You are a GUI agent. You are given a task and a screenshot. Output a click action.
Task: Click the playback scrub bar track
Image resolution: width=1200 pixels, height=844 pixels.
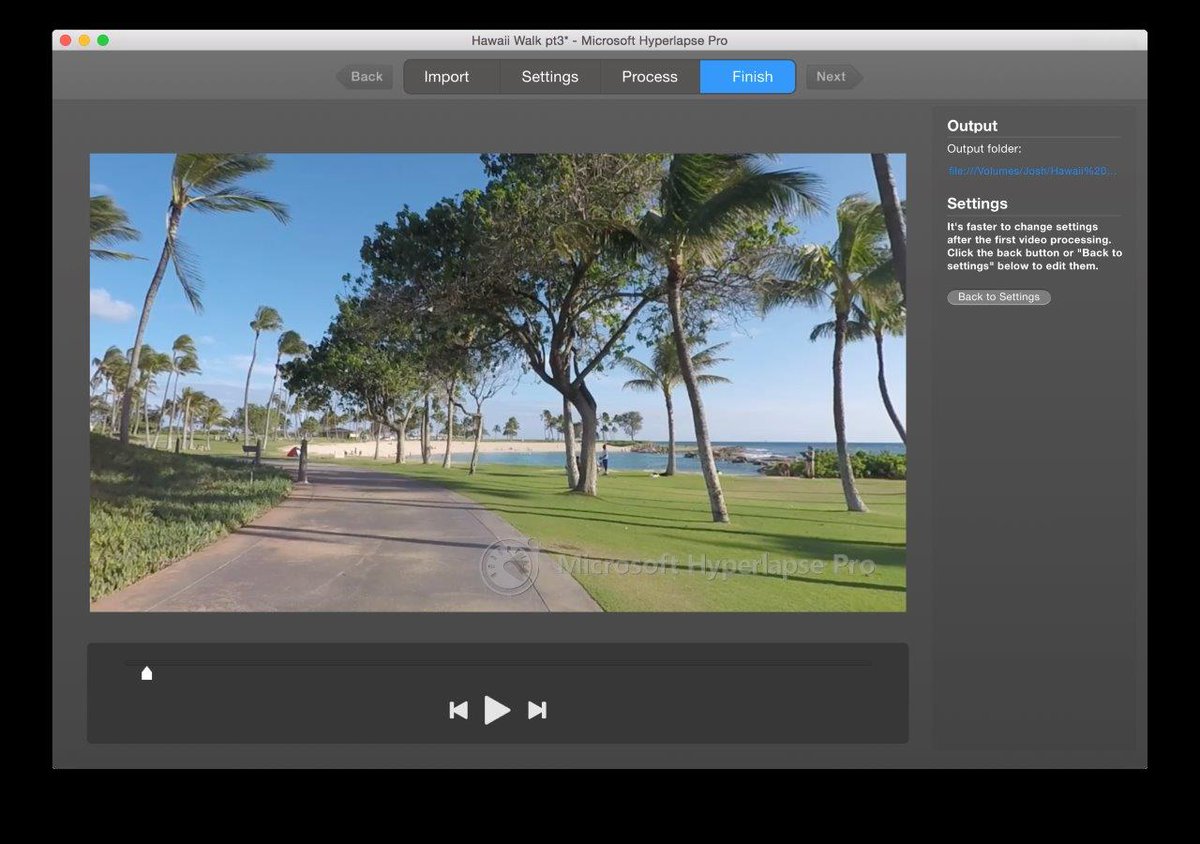(x=498, y=663)
